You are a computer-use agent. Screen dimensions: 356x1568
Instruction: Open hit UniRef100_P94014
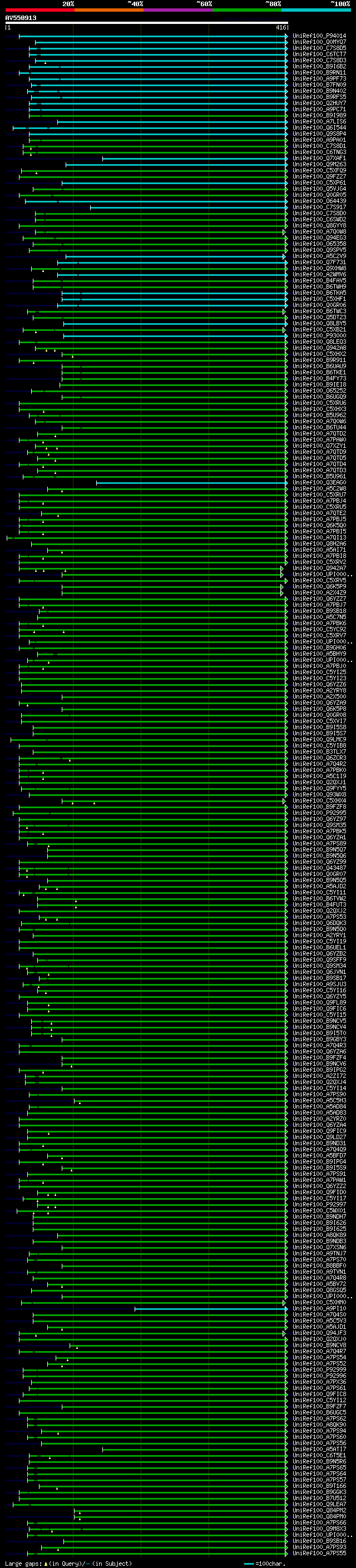319,36
